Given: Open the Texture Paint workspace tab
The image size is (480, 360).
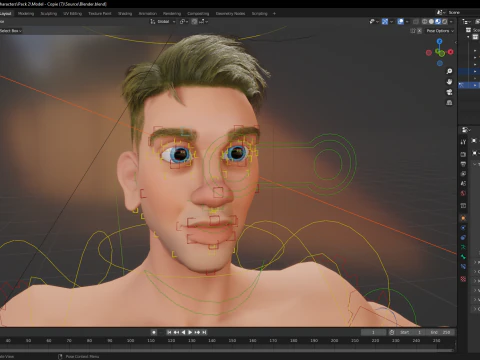Looking at the screenshot, I should click(100, 14).
